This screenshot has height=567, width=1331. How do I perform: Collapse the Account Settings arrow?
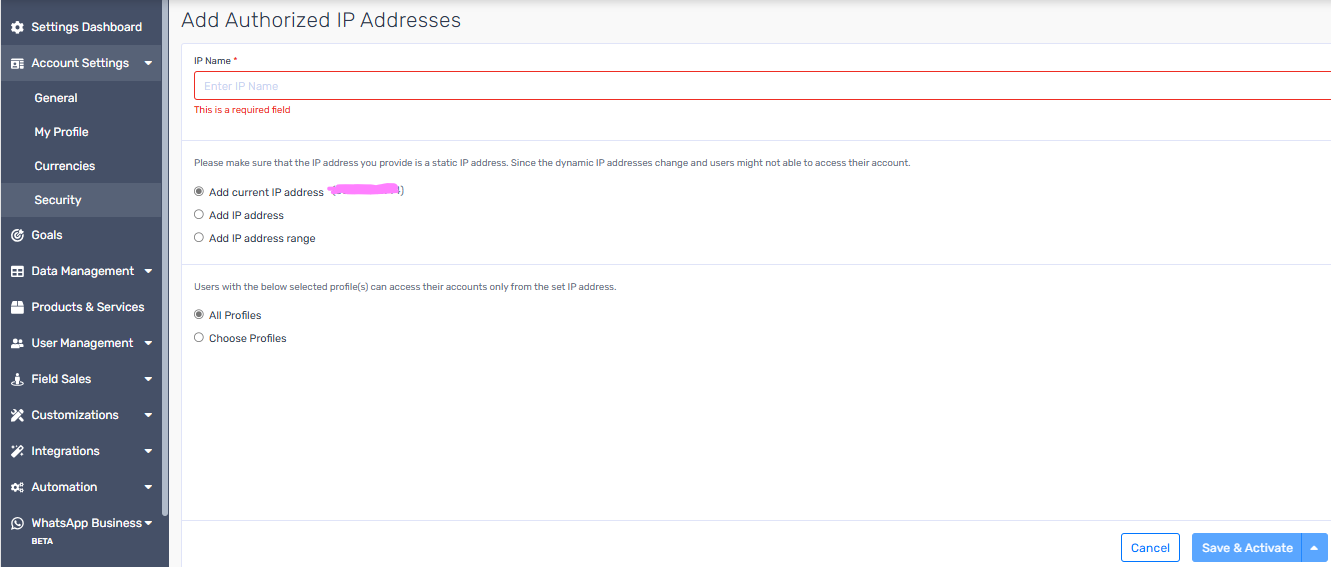click(x=148, y=63)
